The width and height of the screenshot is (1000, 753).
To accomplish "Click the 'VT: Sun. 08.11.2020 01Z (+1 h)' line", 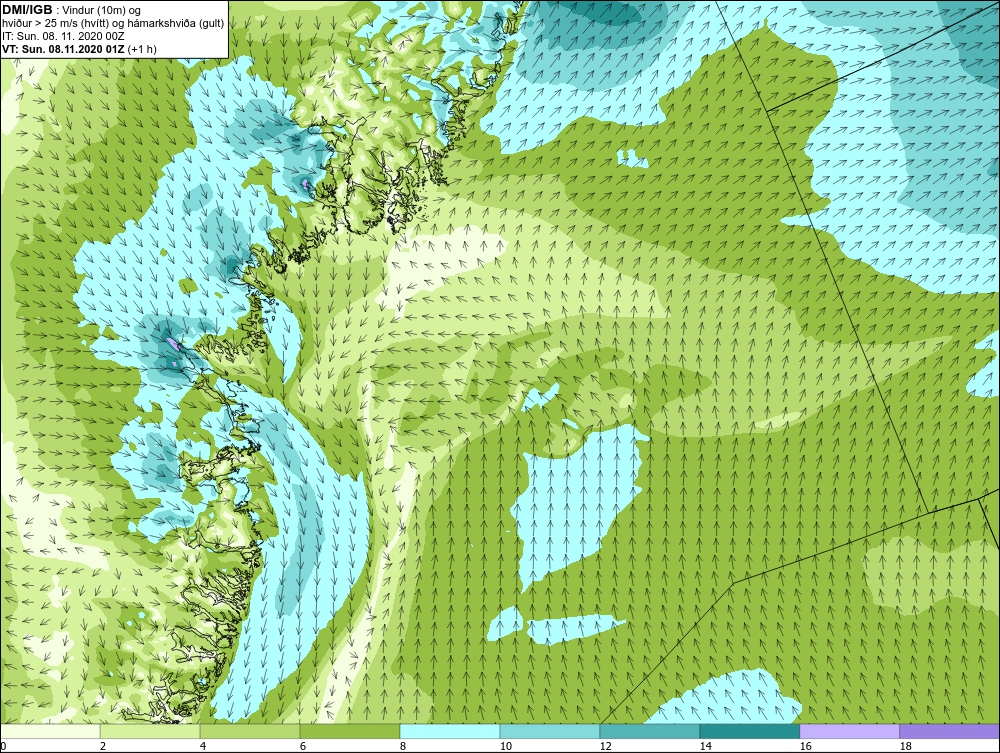I will 80,48.
